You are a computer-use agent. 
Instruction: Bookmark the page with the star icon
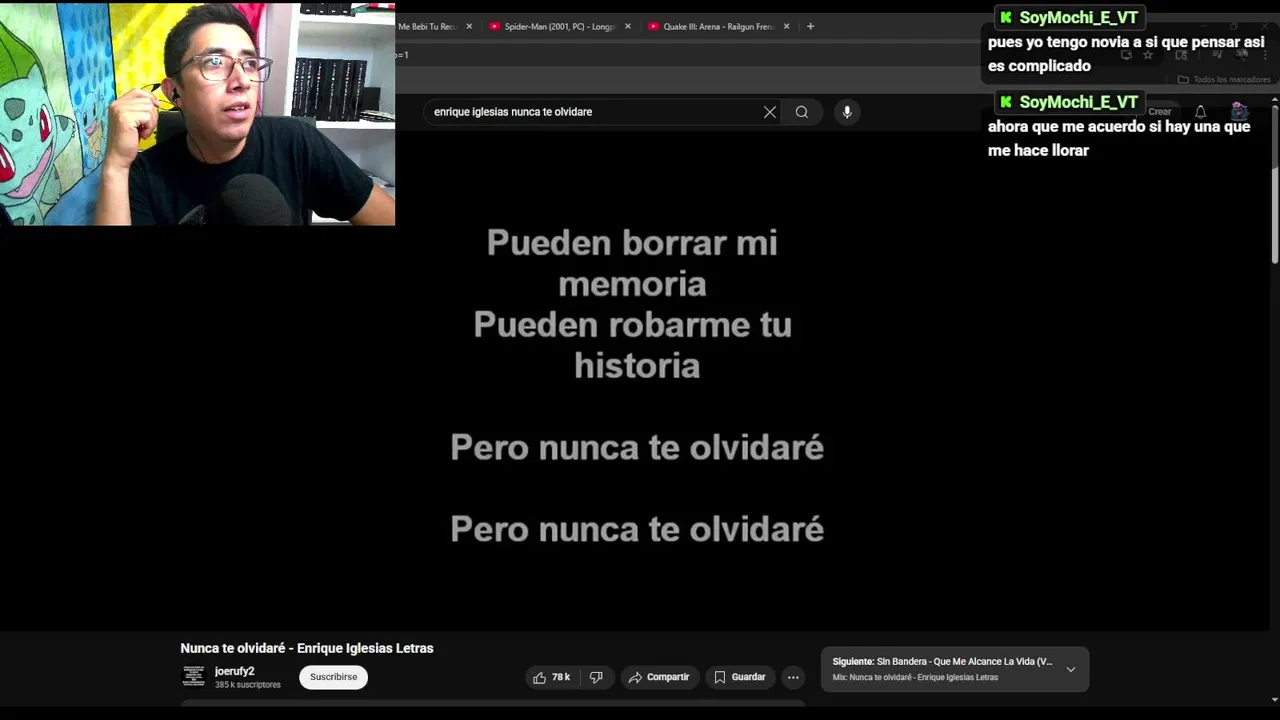coord(1148,55)
